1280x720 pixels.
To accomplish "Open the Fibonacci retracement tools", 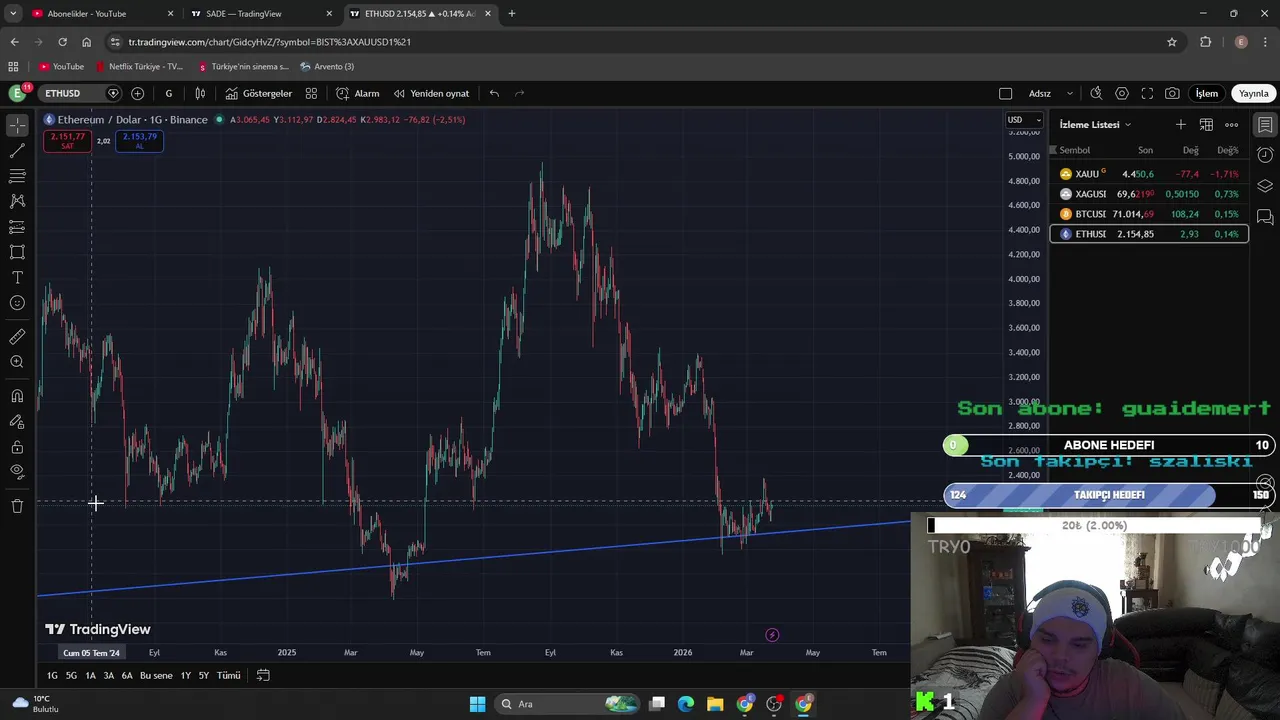I will pos(17,176).
